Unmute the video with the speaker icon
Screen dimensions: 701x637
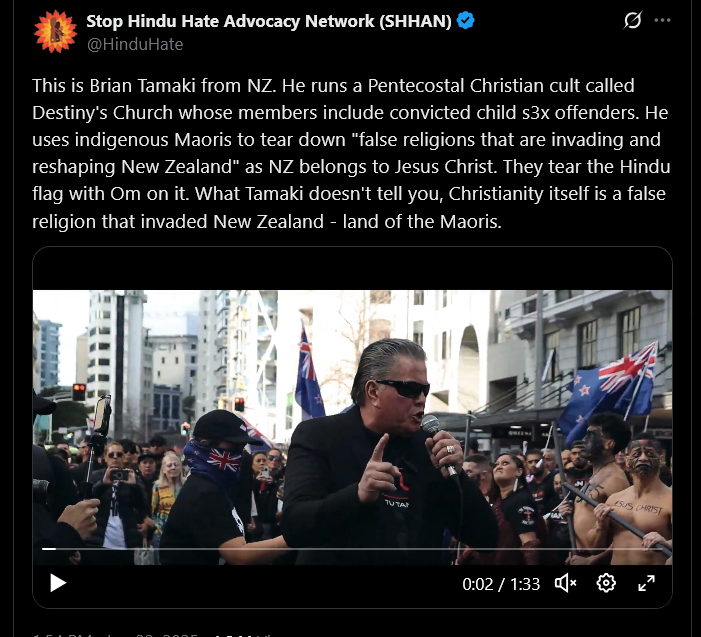tap(566, 583)
